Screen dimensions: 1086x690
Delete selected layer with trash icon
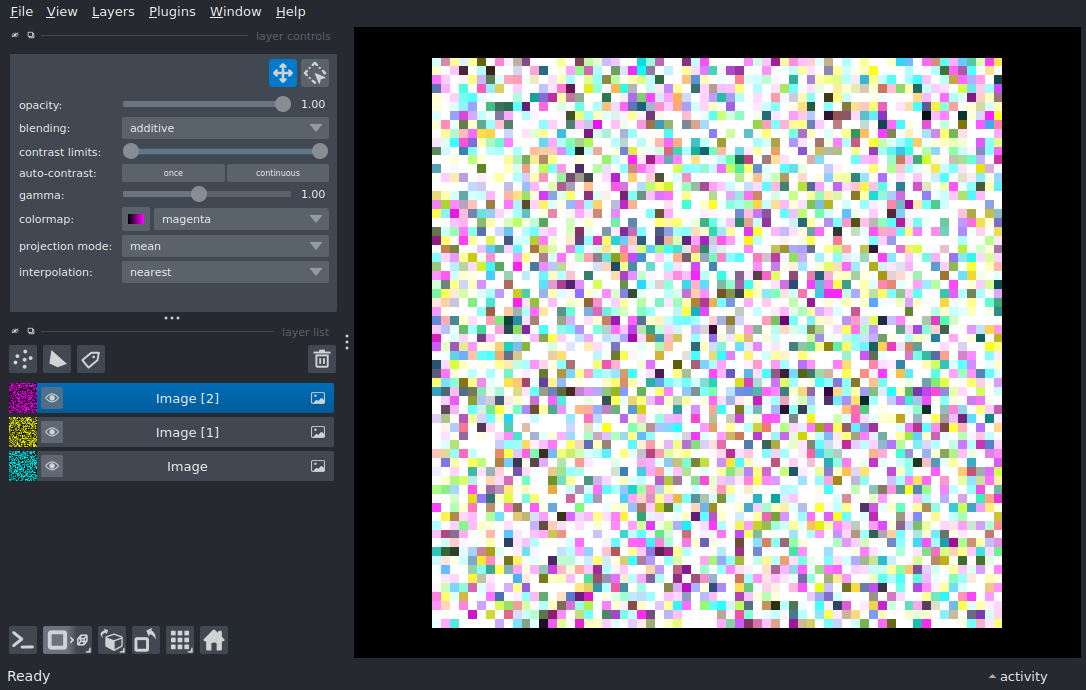(321, 359)
